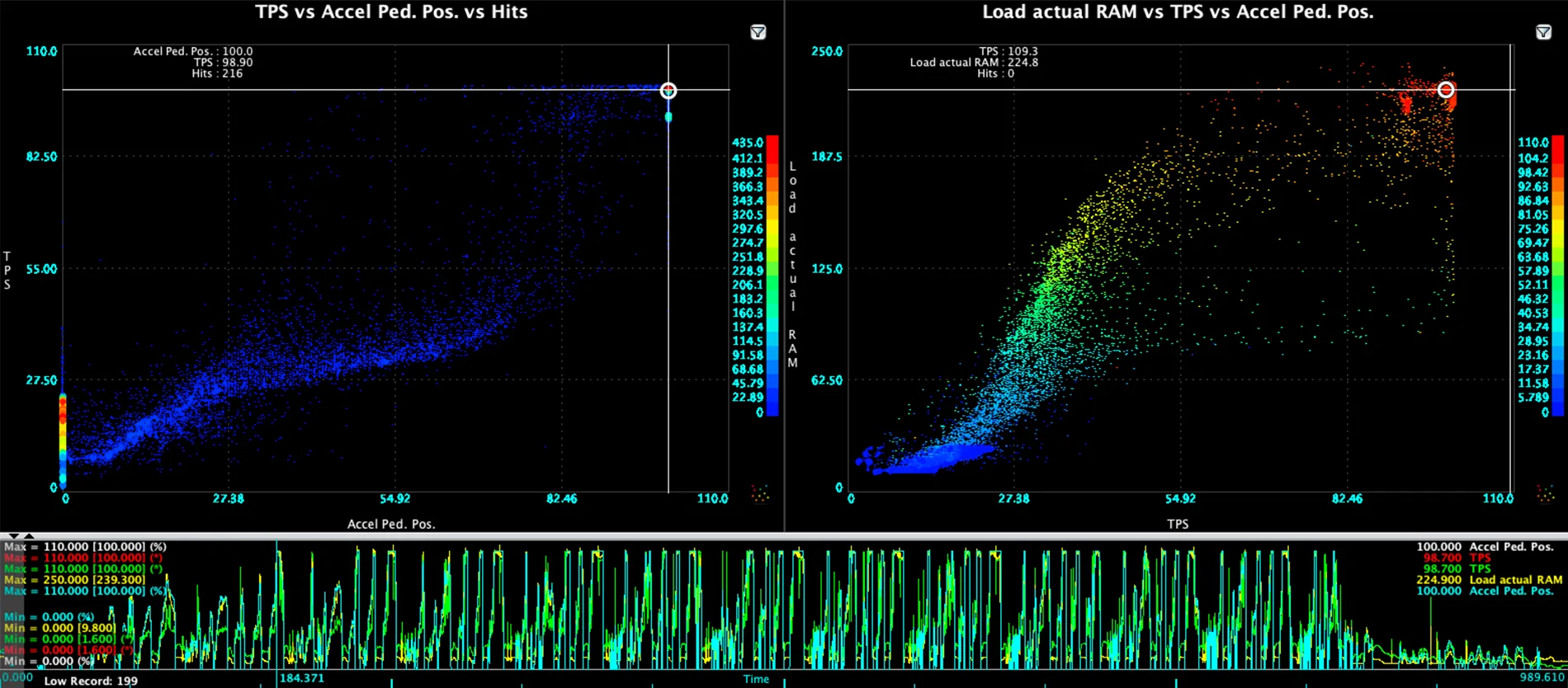Viewport: 1568px width, 688px height.
Task: Click the 'TPS vs Accel Ped. Pos. vs Hits' title
Action: pyautogui.click(x=391, y=12)
